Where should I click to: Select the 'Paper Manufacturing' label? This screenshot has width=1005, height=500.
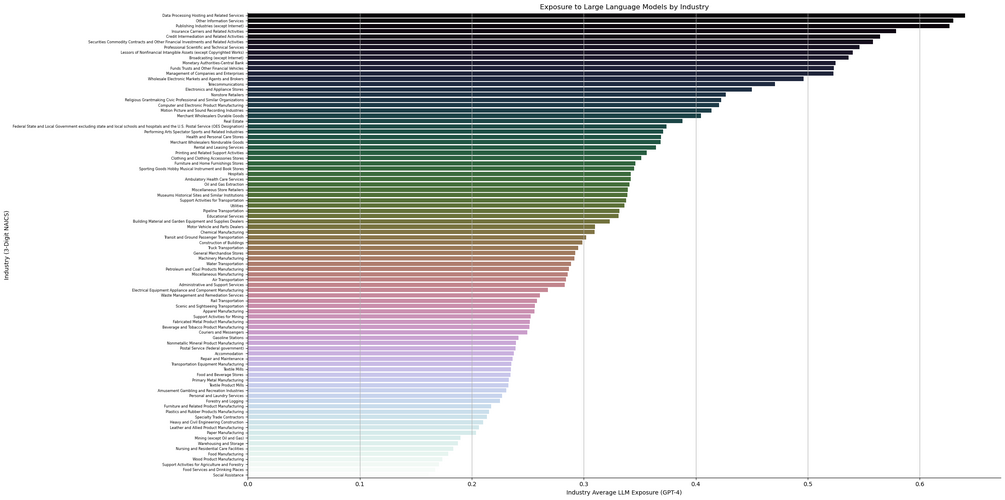pyautogui.click(x=225, y=433)
